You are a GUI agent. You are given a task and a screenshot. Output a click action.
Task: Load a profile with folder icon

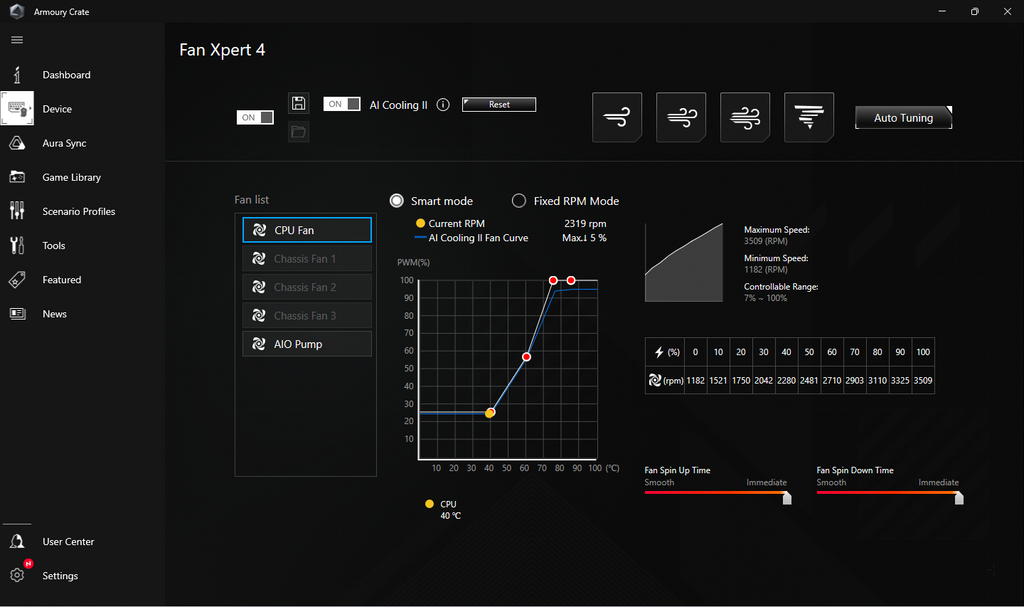(x=298, y=132)
